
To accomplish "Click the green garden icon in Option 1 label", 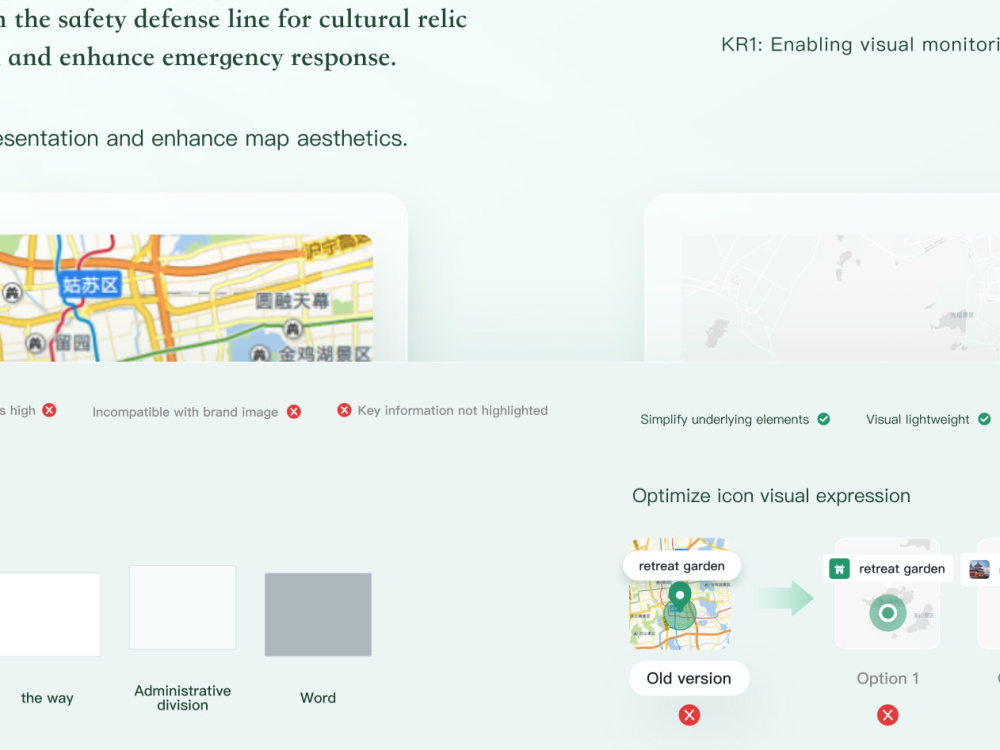I will point(839,568).
